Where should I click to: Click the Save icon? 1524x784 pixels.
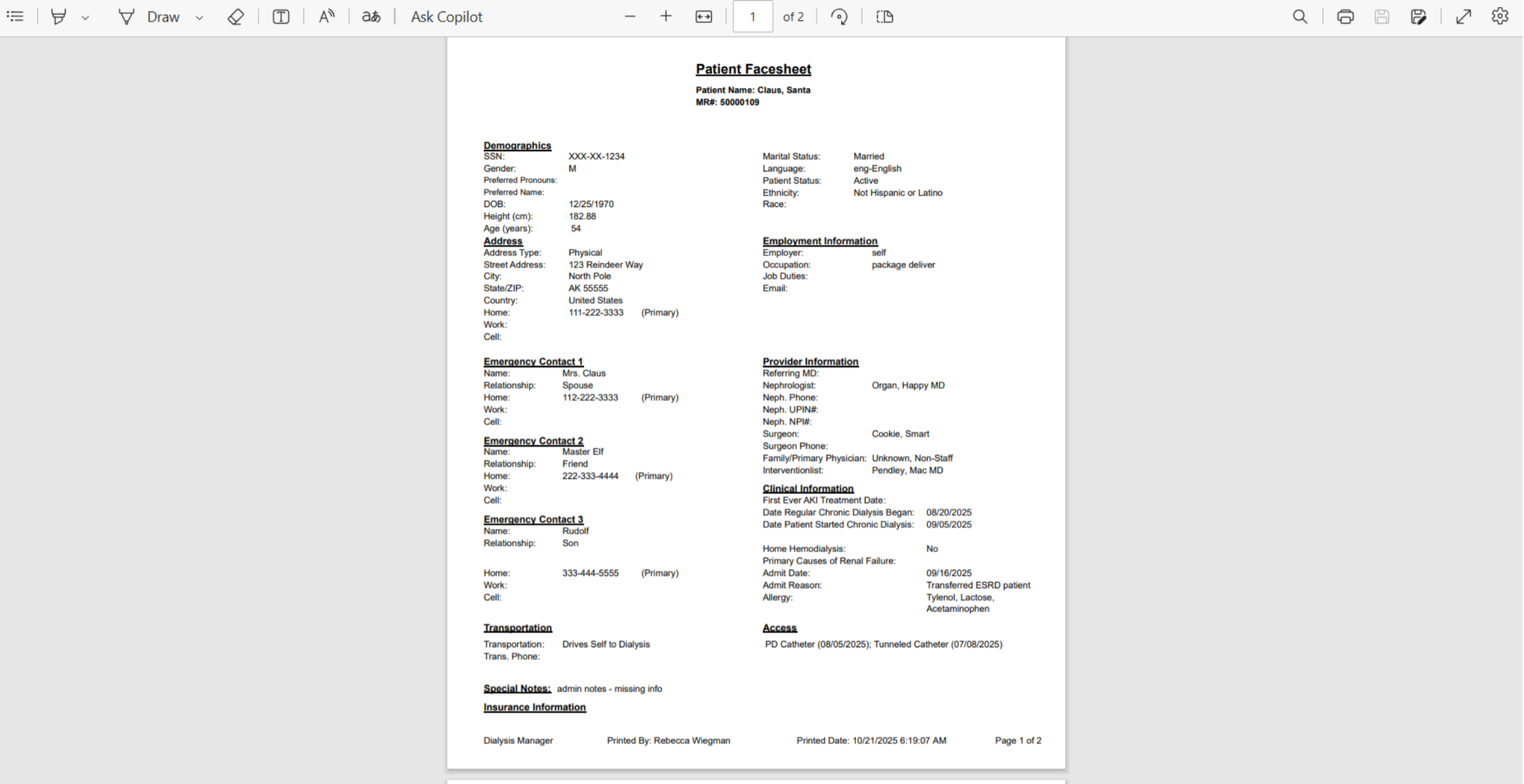(x=1382, y=17)
